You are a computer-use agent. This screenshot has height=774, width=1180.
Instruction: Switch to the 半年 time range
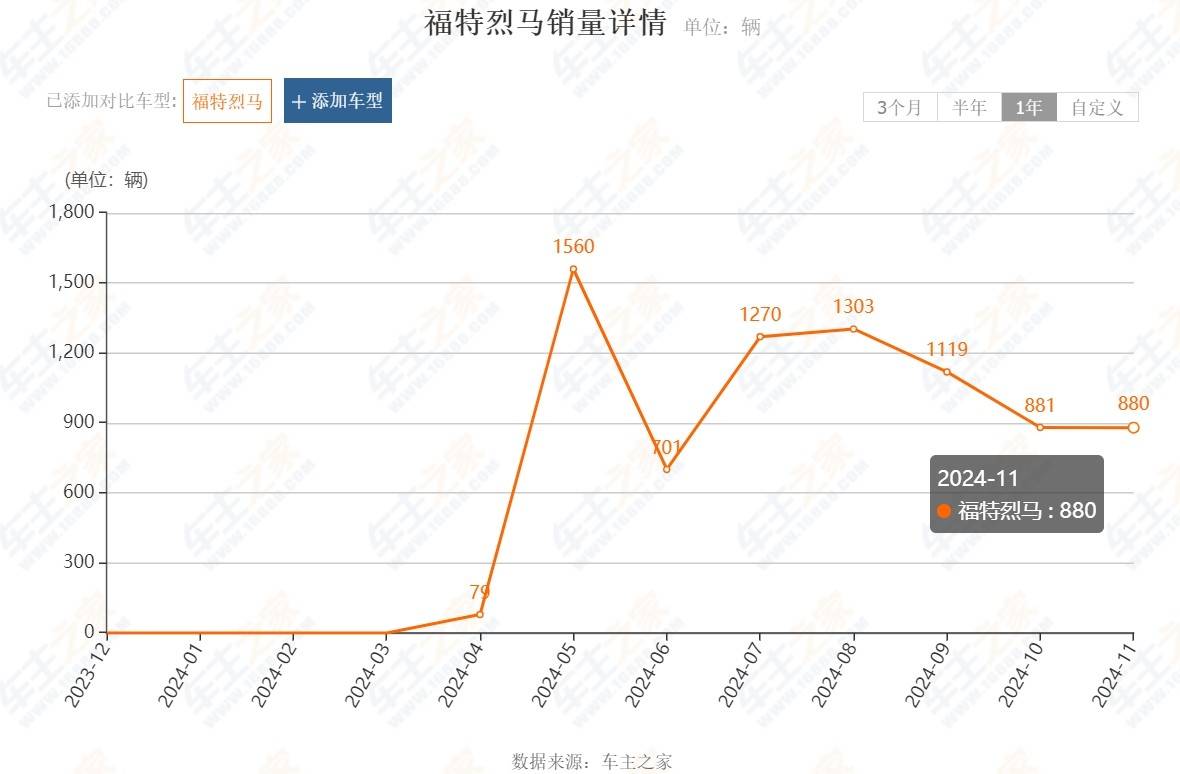(969, 107)
